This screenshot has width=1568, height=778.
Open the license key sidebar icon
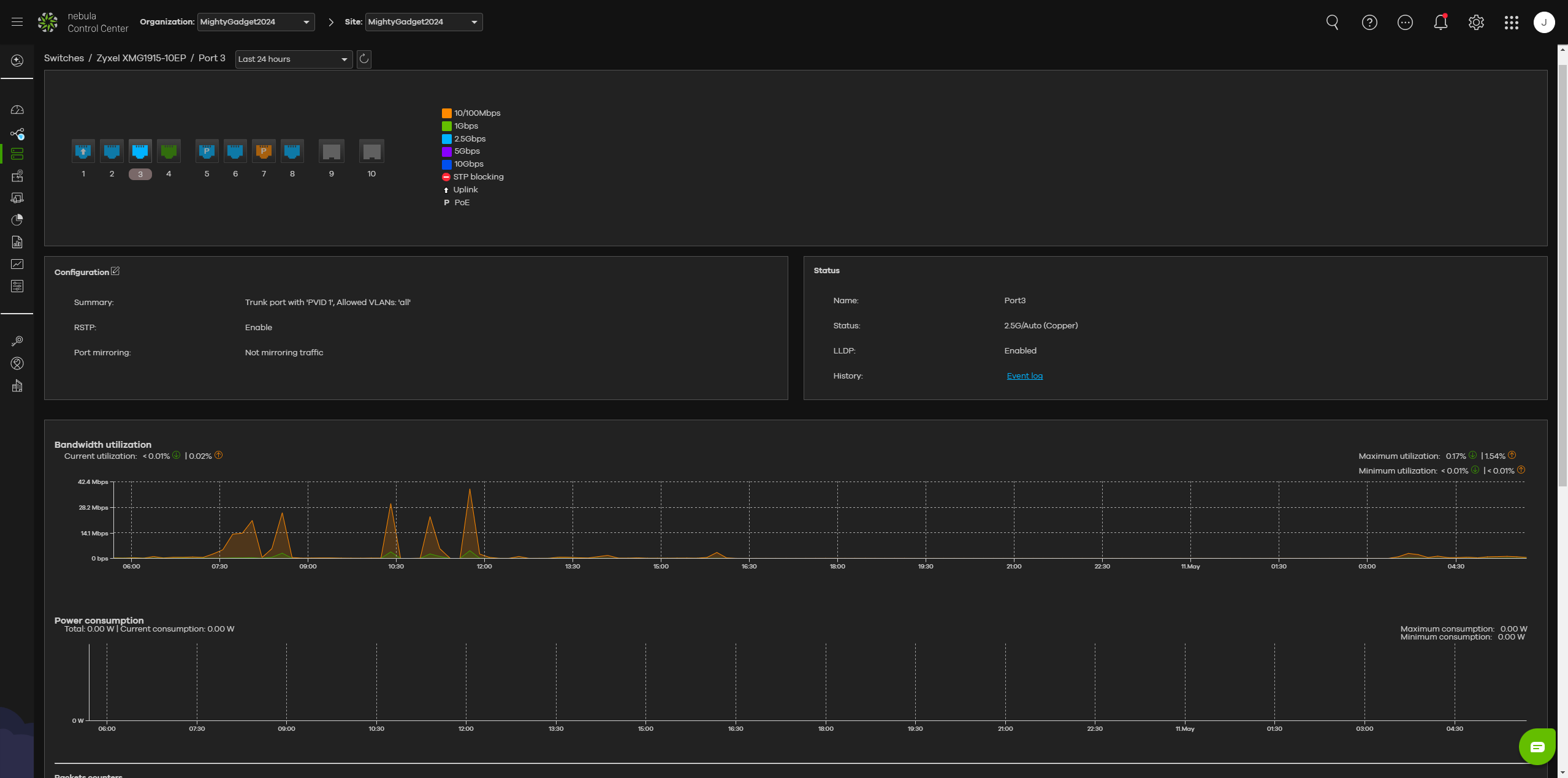pos(17,341)
